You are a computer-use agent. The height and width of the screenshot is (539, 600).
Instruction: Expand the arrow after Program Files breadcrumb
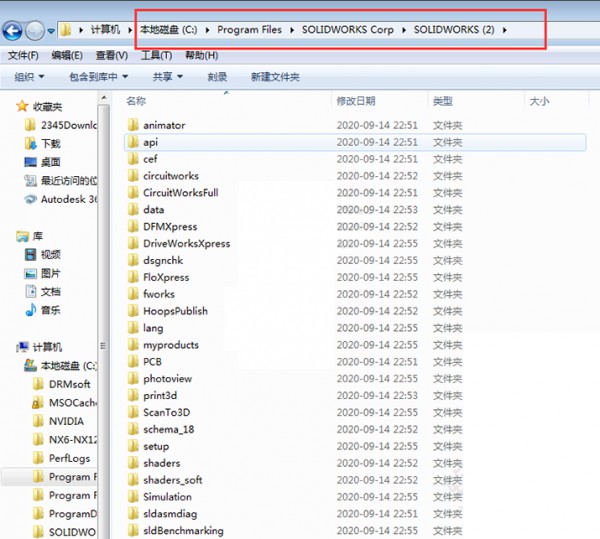coord(292,30)
